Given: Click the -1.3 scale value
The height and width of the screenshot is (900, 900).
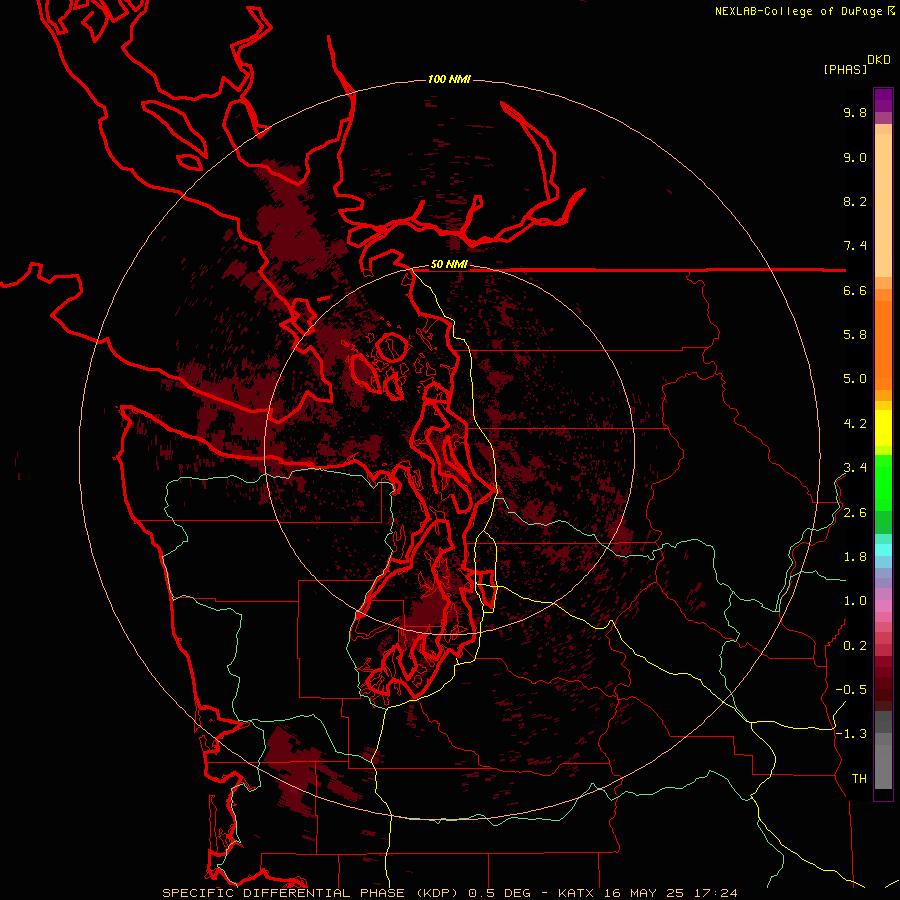Looking at the screenshot, I should click(x=851, y=734).
